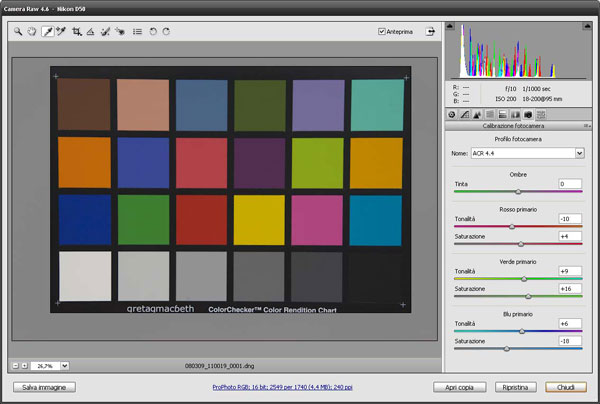Click the Ombre Tinta value field
Viewport: 600px width, 404px height.
coord(570,184)
